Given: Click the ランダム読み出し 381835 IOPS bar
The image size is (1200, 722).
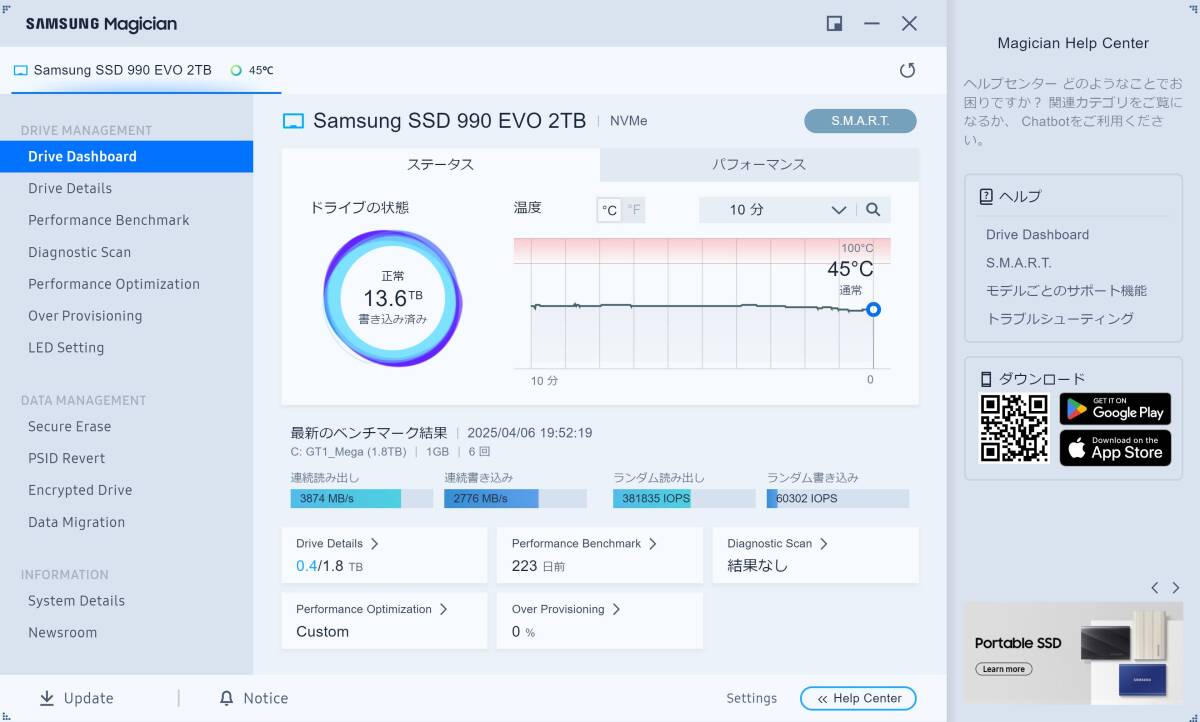Looking at the screenshot, I should (684, 498).
